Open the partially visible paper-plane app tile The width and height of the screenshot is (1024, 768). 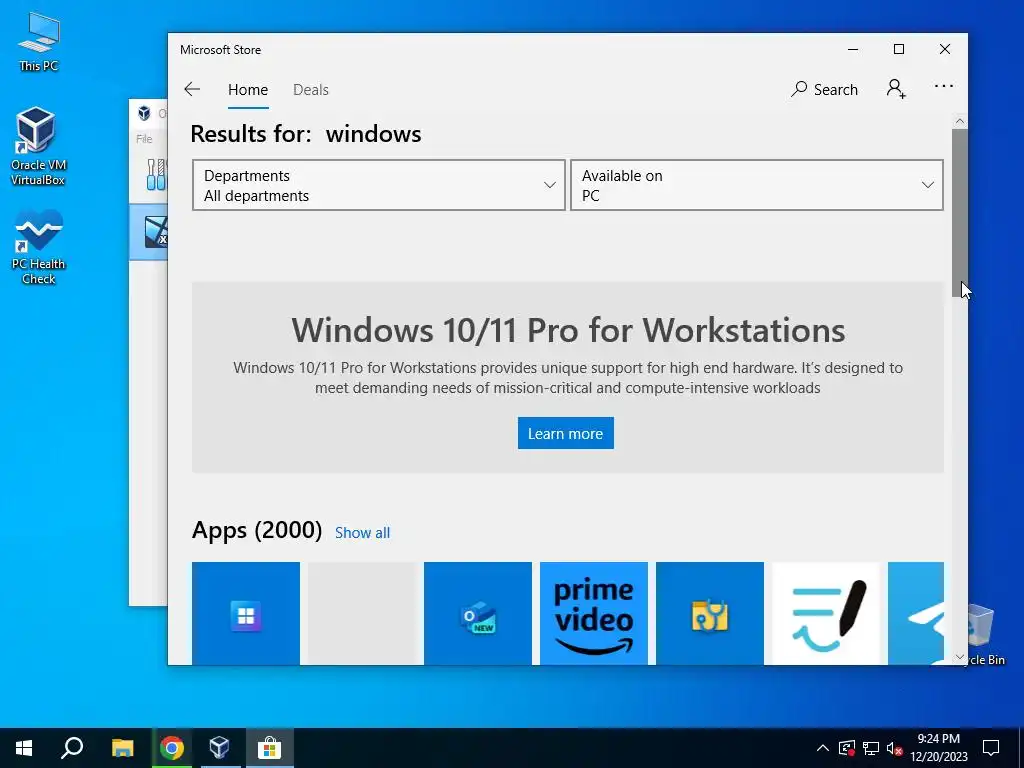point(916,613)
